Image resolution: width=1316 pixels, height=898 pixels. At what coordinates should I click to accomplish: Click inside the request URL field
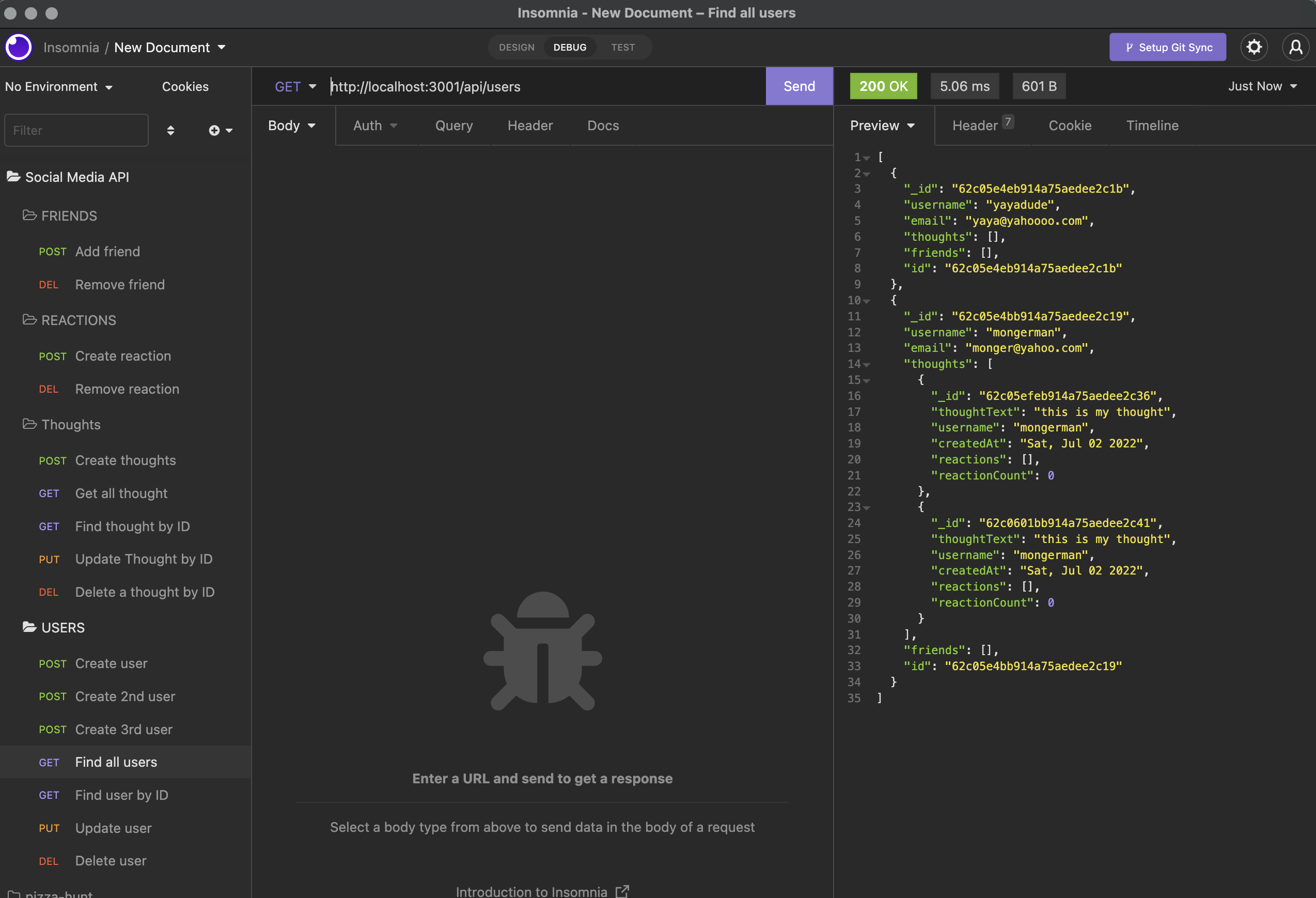[x=510, y=86]
